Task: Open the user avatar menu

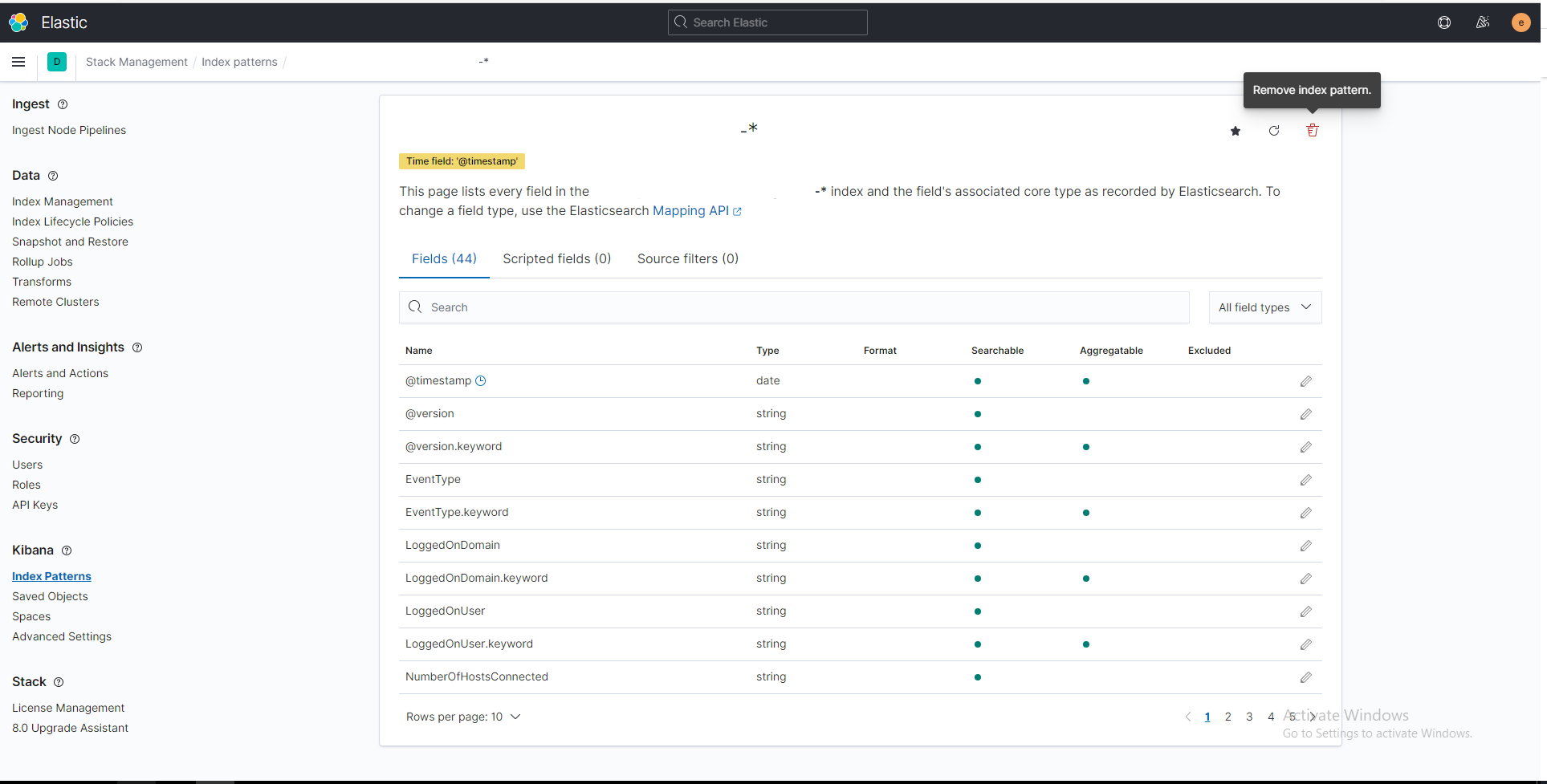Action: [1521, 22]
